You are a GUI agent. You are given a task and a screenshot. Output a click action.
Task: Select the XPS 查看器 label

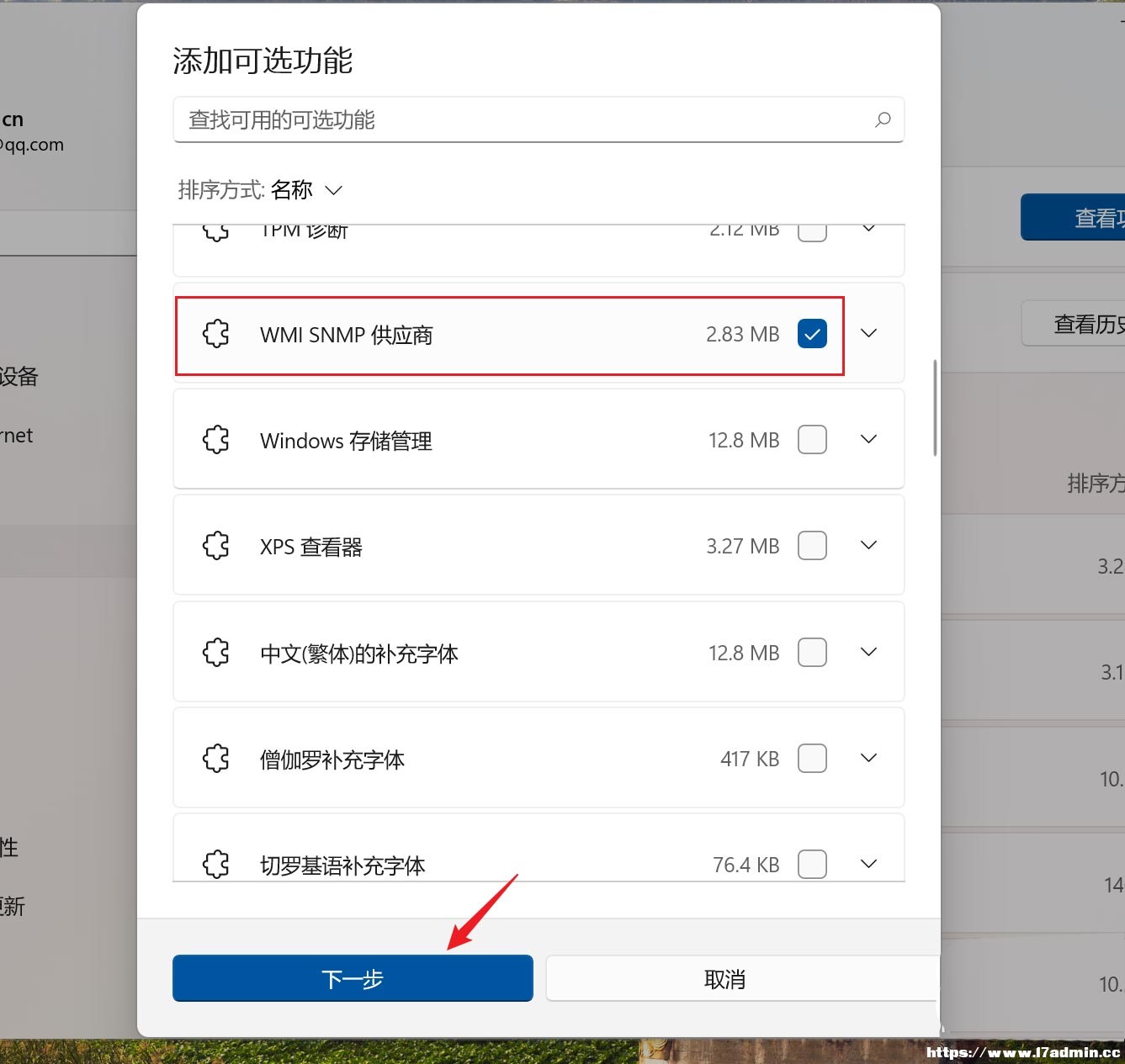311,547
